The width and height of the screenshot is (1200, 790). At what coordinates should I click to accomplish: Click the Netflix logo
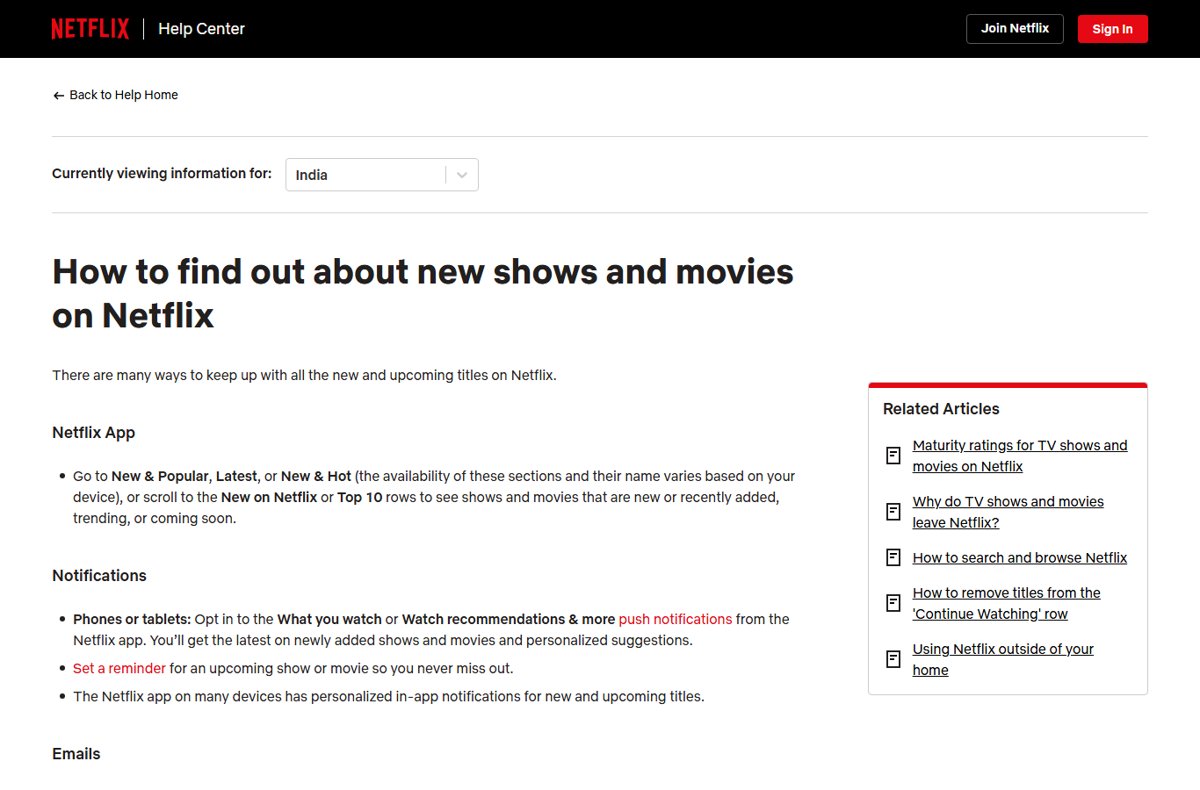pos(90,29)
